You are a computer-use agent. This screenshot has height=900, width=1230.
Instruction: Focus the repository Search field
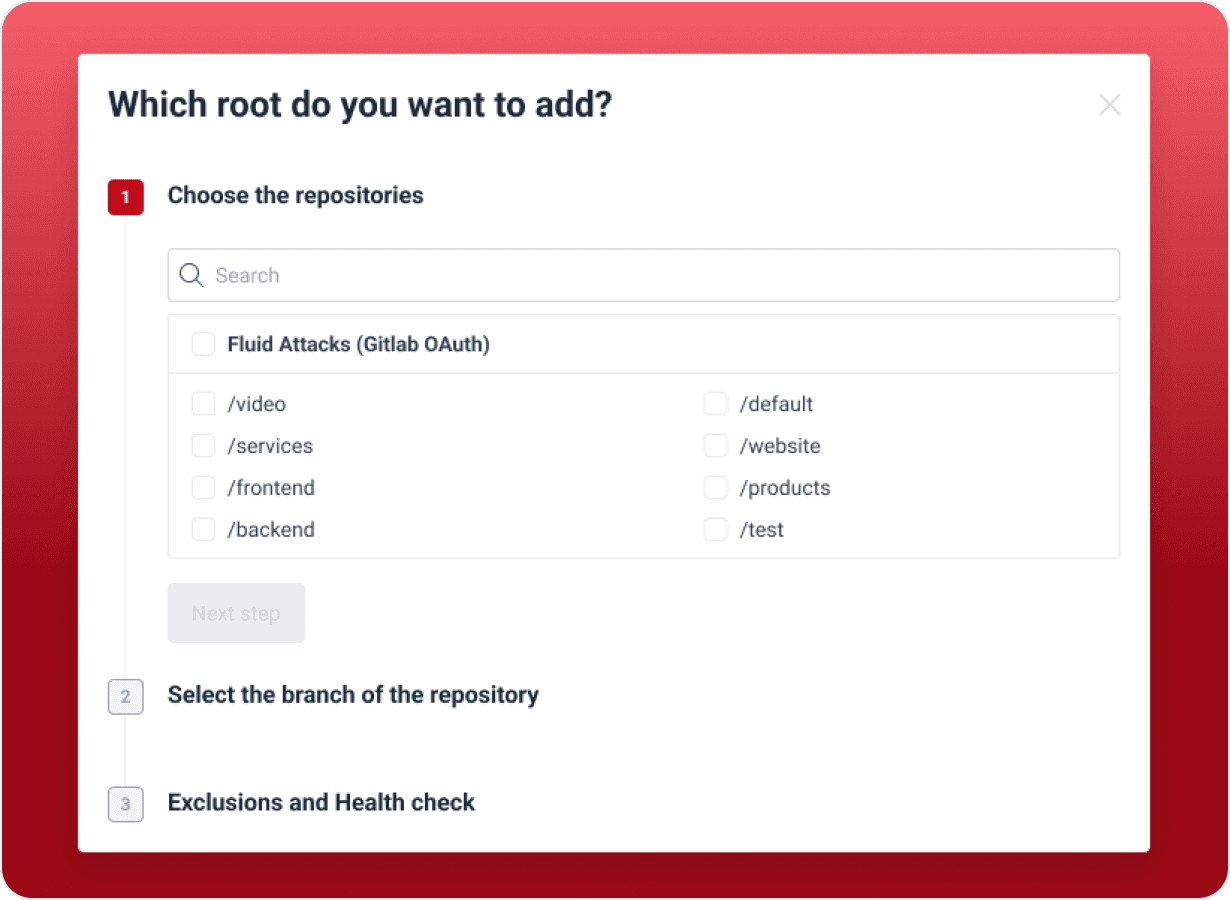click(644, 275)
